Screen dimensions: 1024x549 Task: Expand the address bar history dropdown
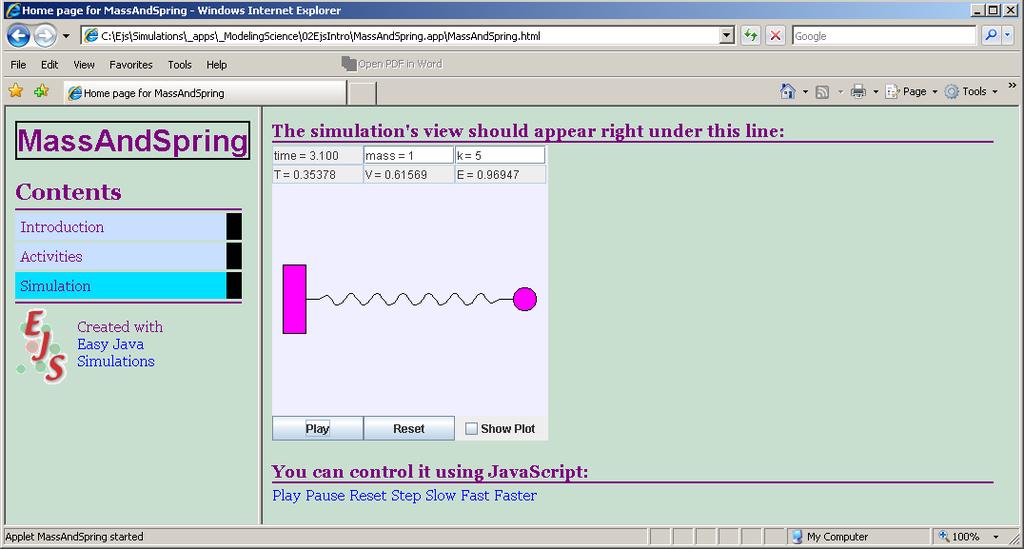(726, 36)
